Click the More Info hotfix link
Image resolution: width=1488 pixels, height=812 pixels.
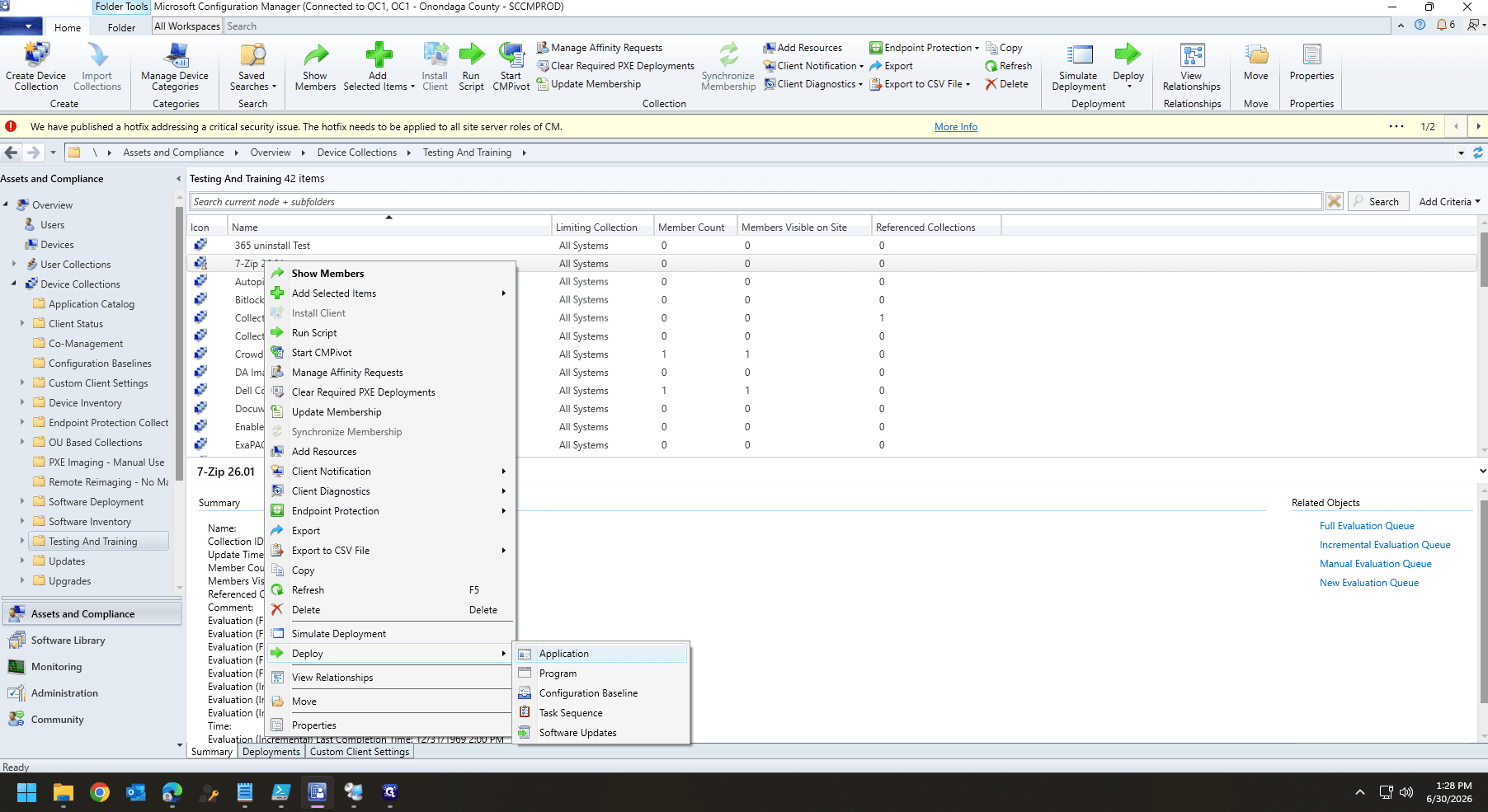coord(955,127)
